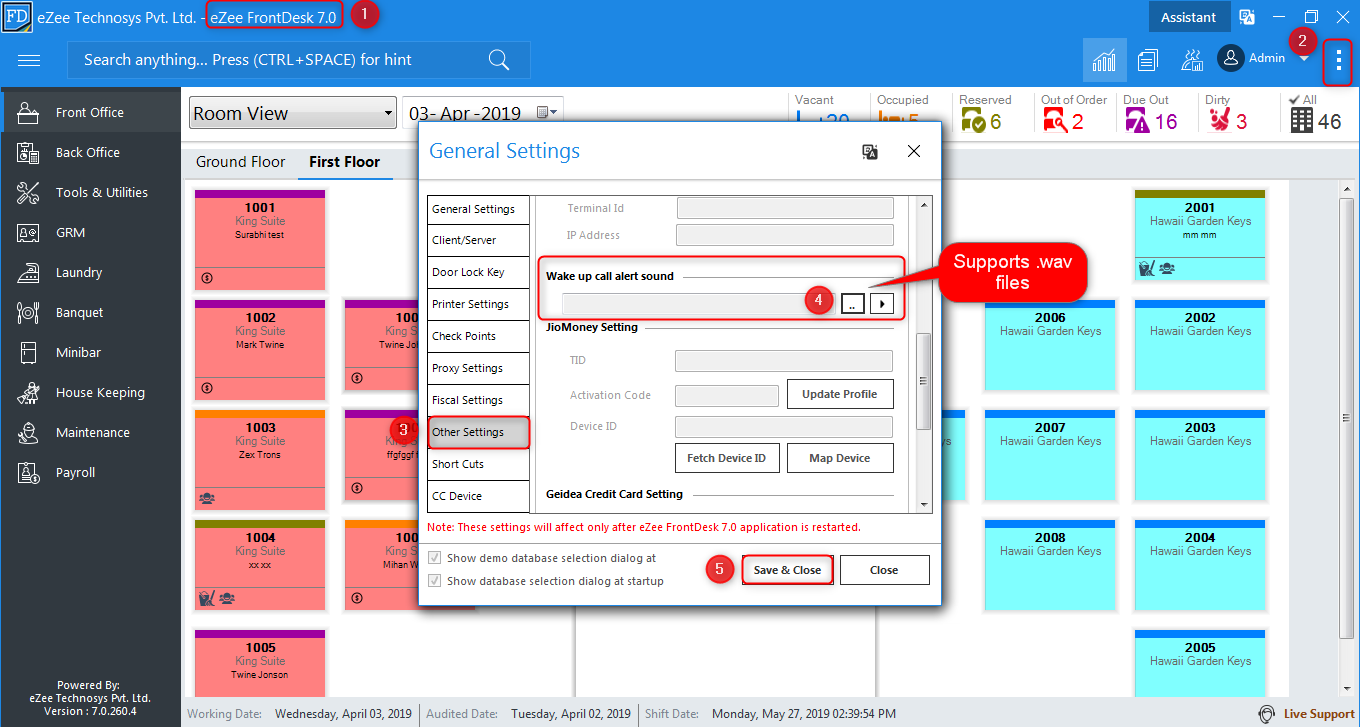
Task: Click Save & Close button
Action: pyautogui.click(x=787, y=570)
